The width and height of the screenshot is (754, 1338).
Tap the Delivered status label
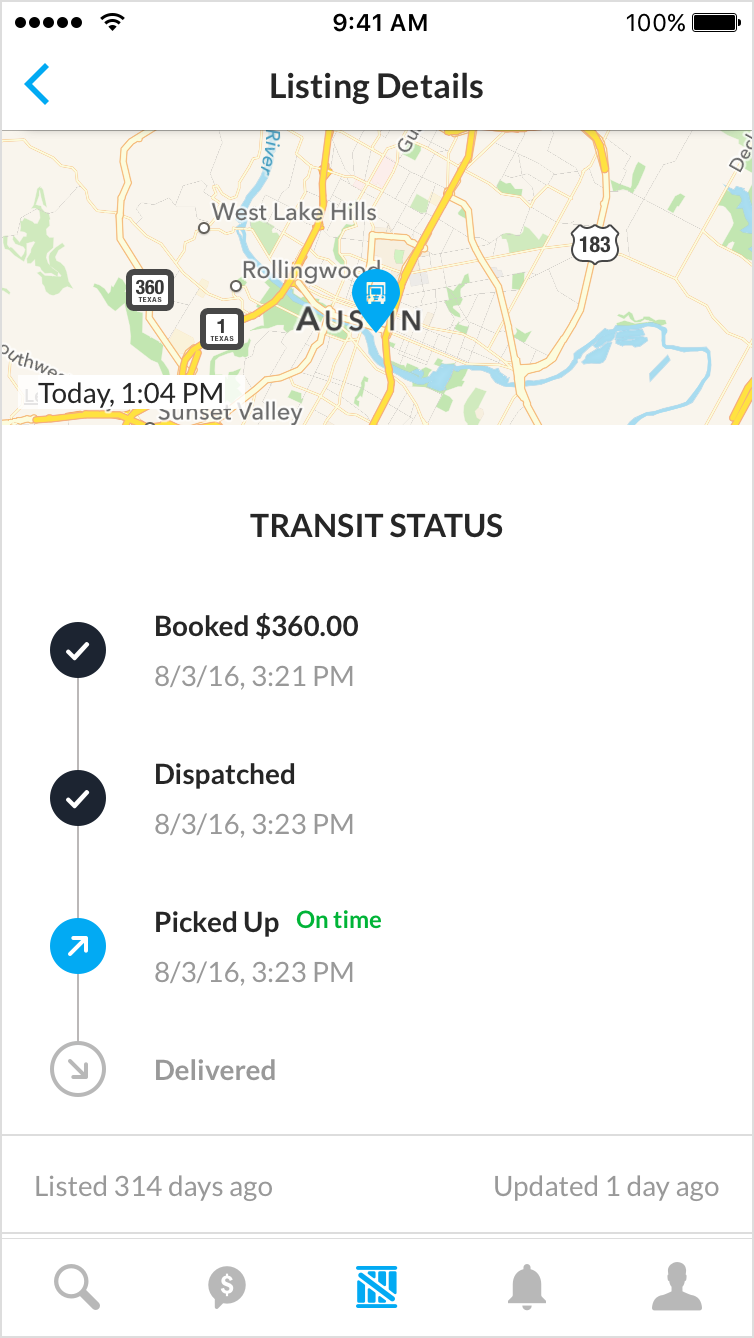[215, 1071]
